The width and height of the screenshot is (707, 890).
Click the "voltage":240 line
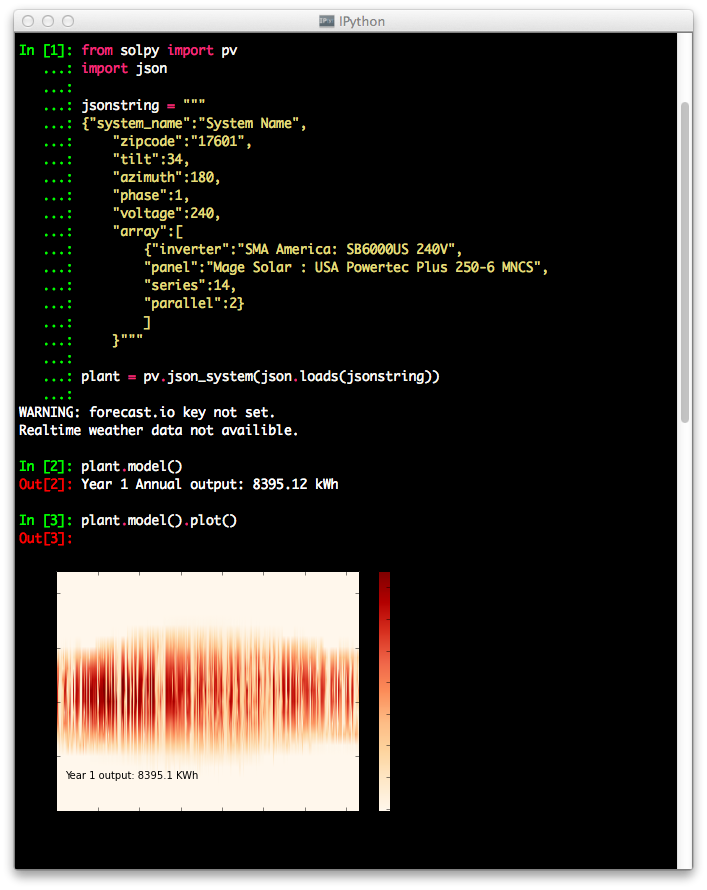(166, 214)
